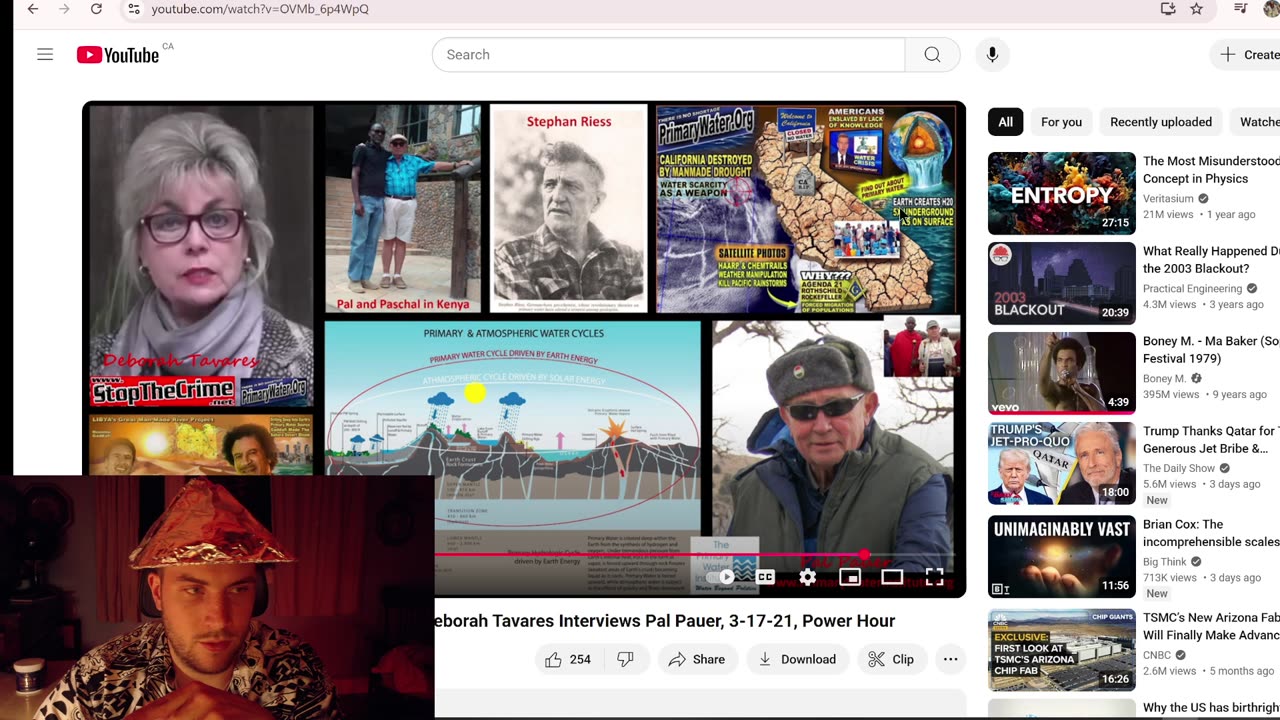This screenshot has width=1280, height=720.
Task: Open the Trump's Jet-Pro-Quo thumbnail
Action: coord(1062,464)
